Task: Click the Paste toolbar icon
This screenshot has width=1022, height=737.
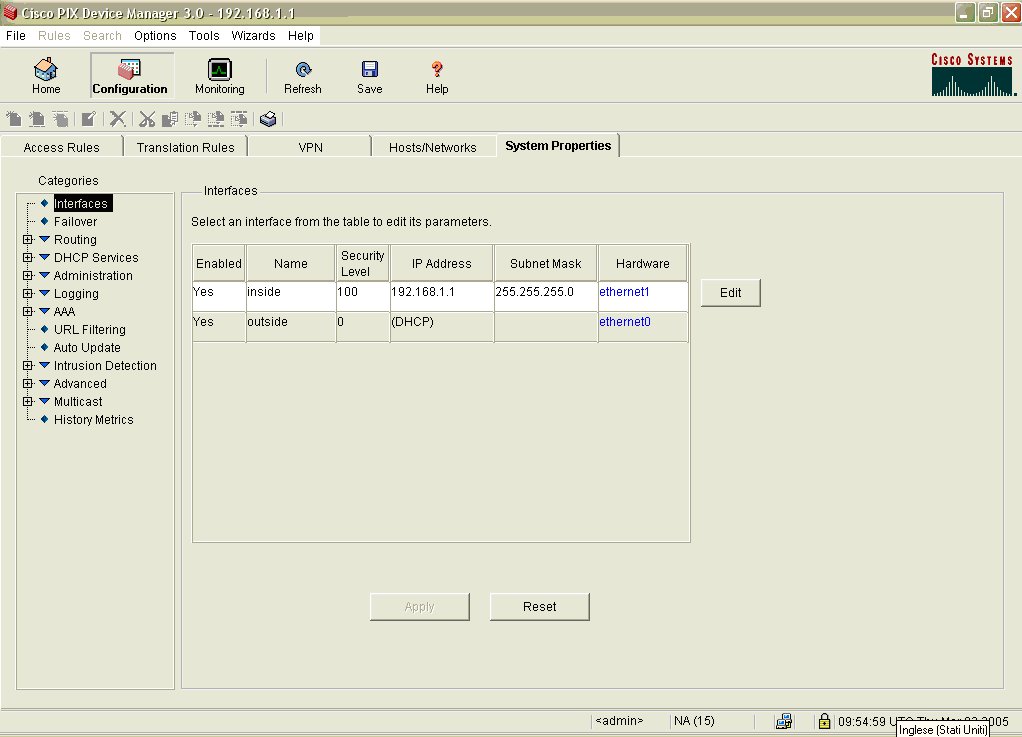Action: (193, 119)
